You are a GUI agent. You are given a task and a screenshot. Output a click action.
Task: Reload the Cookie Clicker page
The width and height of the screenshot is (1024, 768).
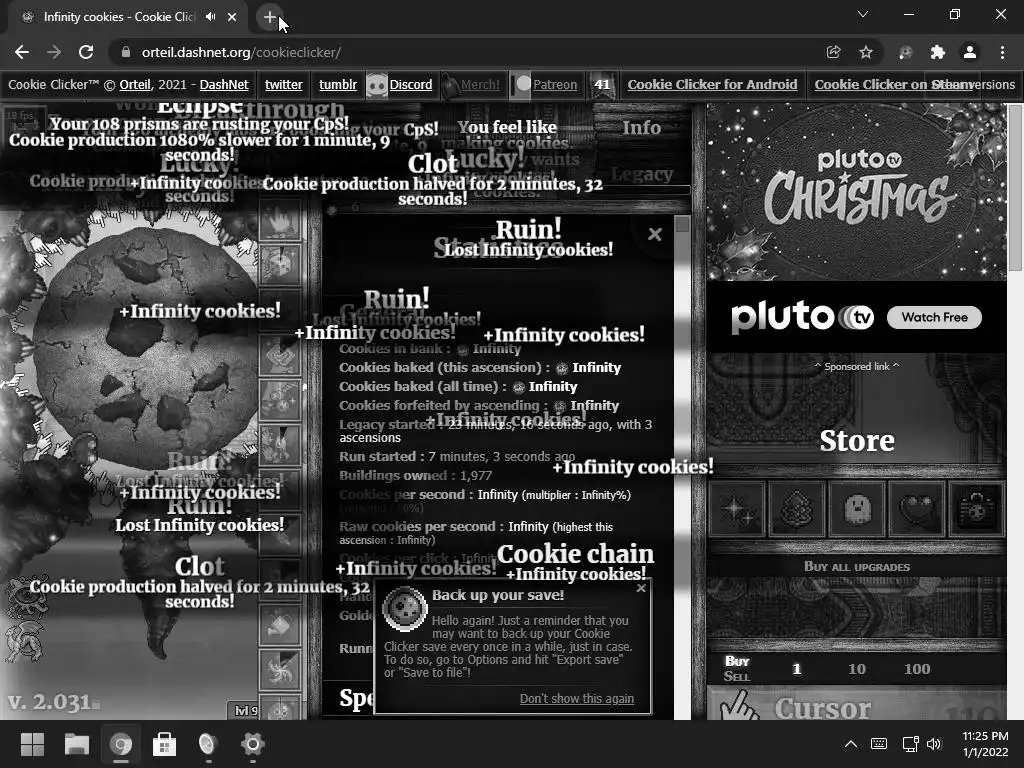tap(86, 52)
